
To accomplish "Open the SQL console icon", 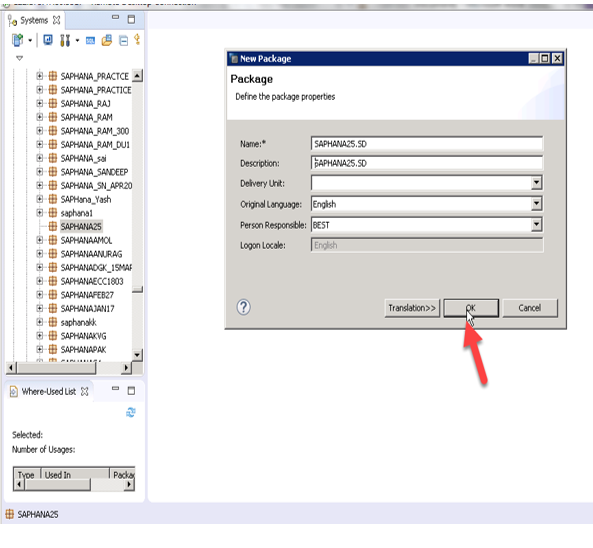I will click(x=90, y=41).
